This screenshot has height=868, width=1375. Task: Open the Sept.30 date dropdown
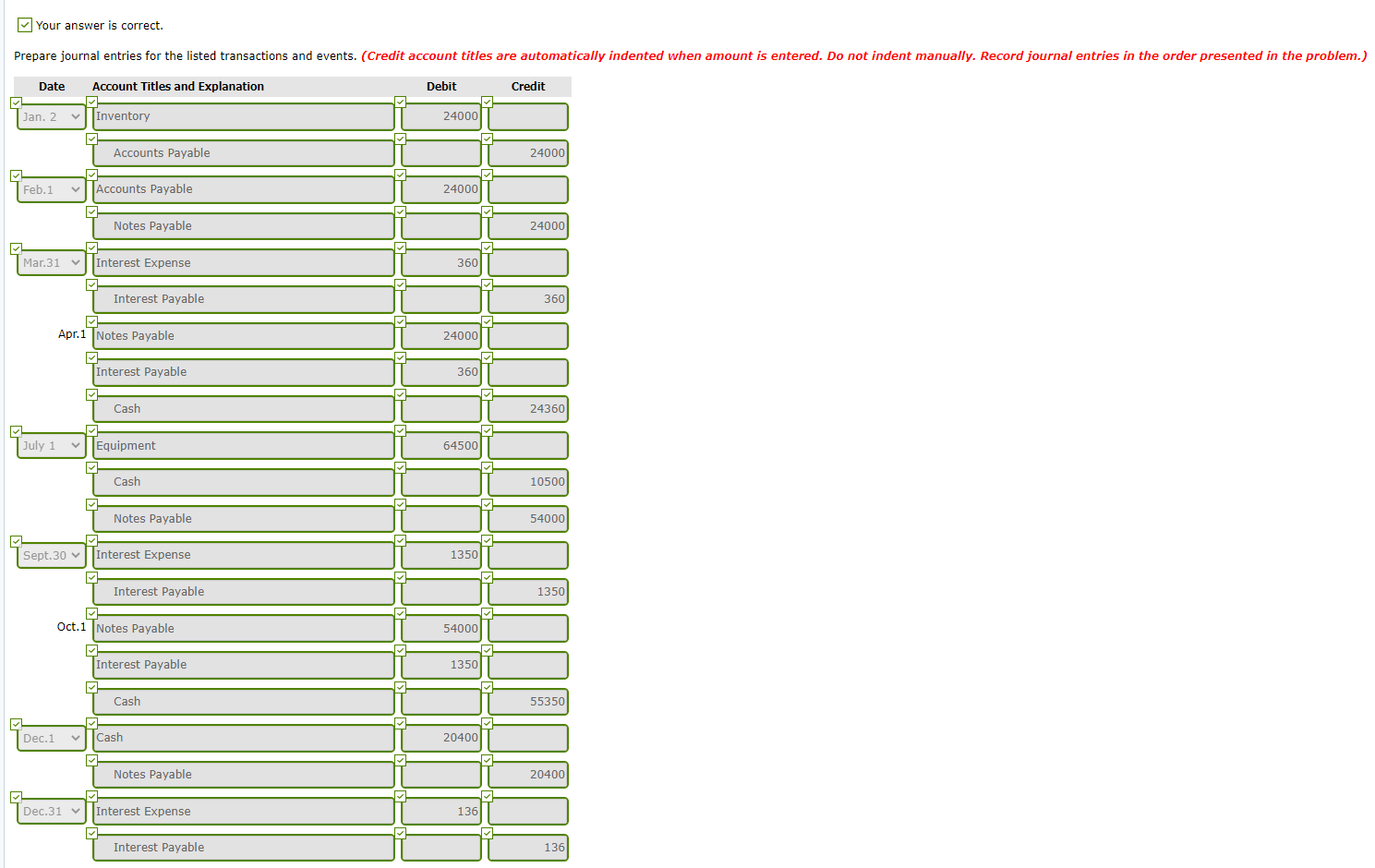[50, 555]
